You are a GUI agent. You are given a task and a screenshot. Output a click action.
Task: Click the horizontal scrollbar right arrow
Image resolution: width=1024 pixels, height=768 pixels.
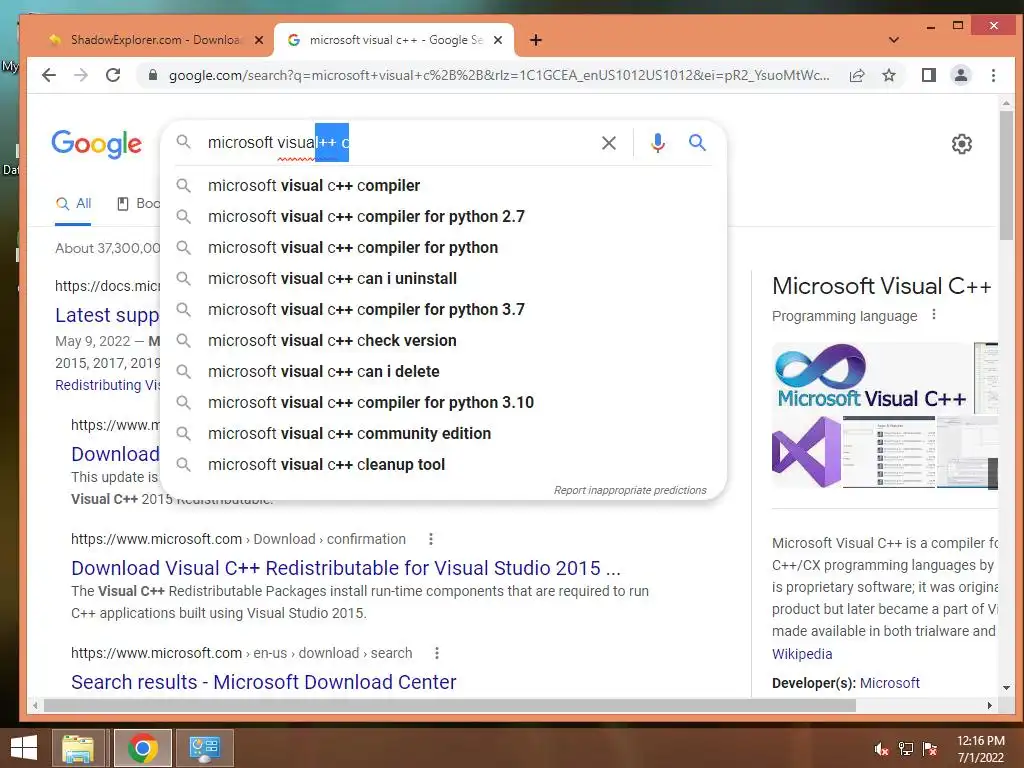[x=989, y=705]
